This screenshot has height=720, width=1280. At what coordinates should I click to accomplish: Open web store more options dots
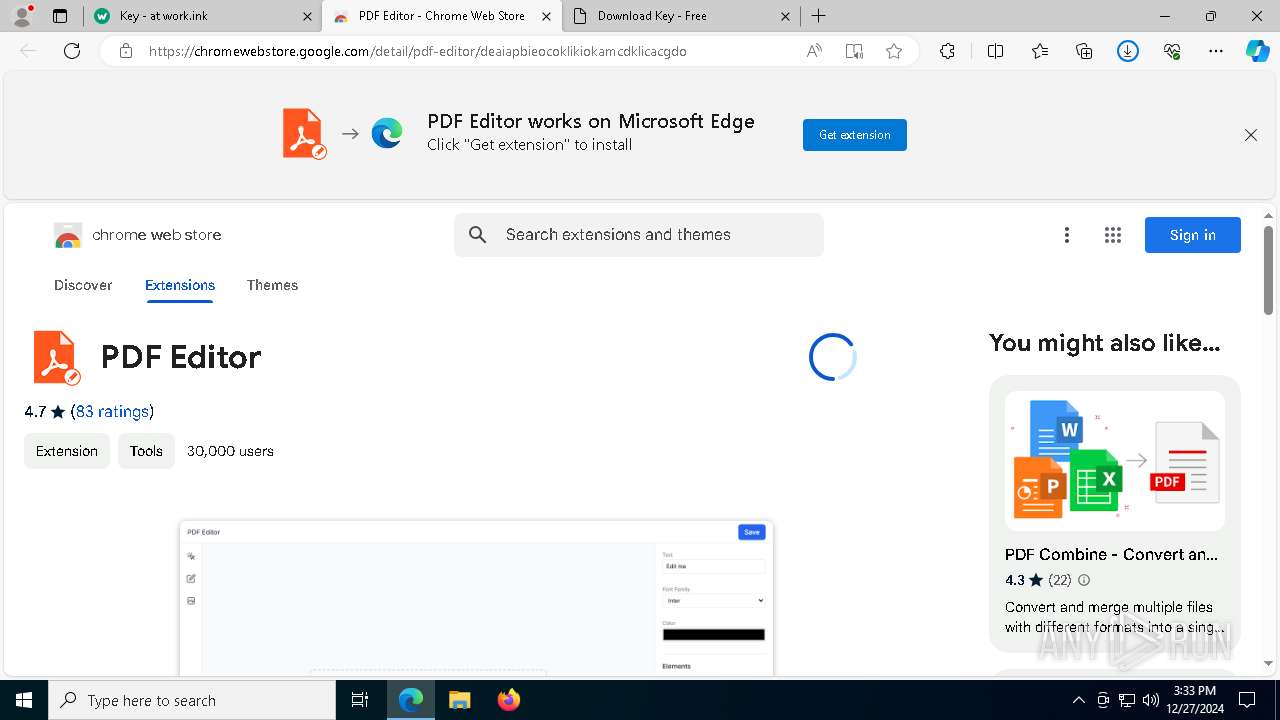click(1066, 235)
